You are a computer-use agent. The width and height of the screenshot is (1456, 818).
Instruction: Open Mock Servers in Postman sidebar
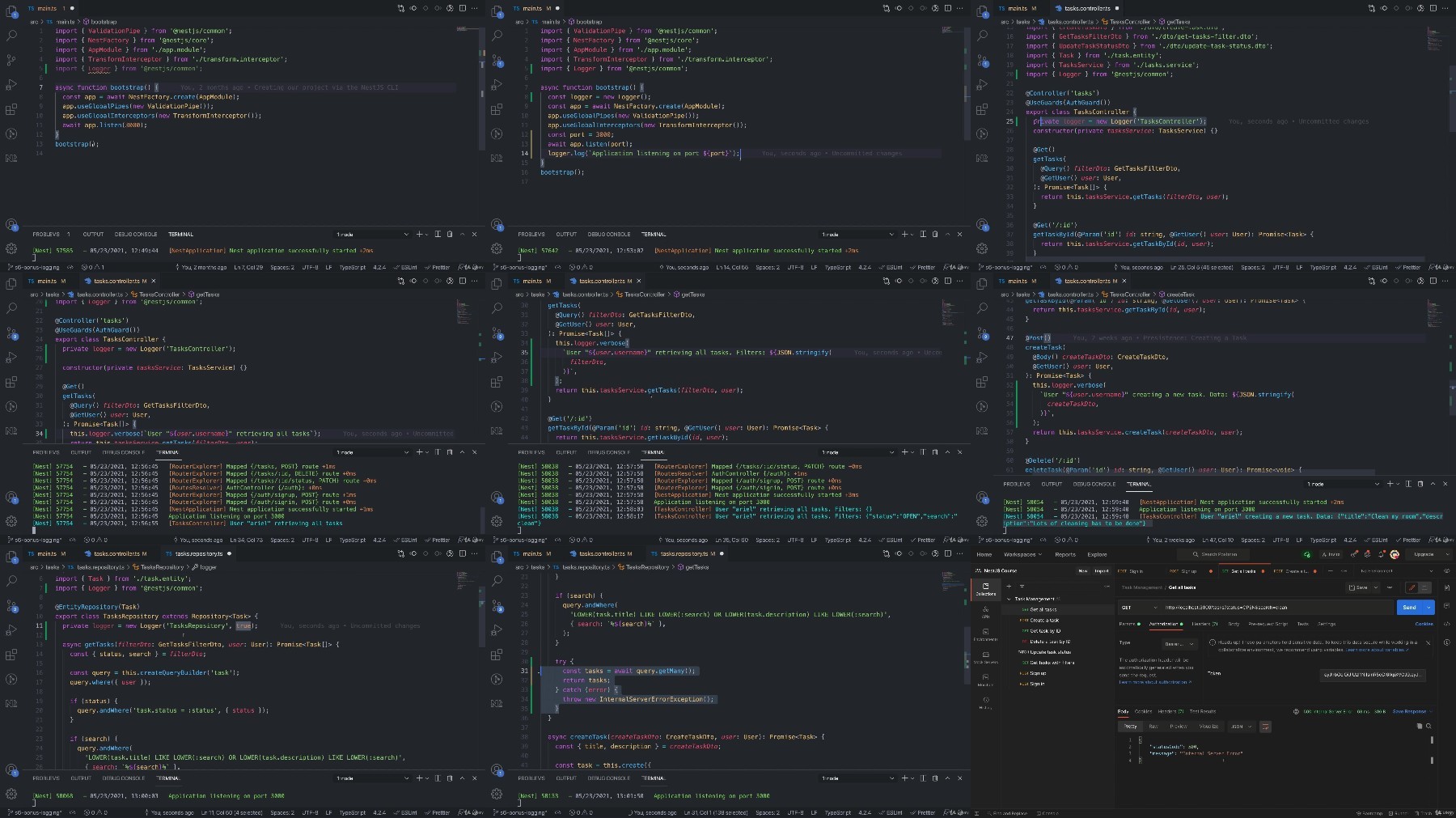(x=985, y=657)
